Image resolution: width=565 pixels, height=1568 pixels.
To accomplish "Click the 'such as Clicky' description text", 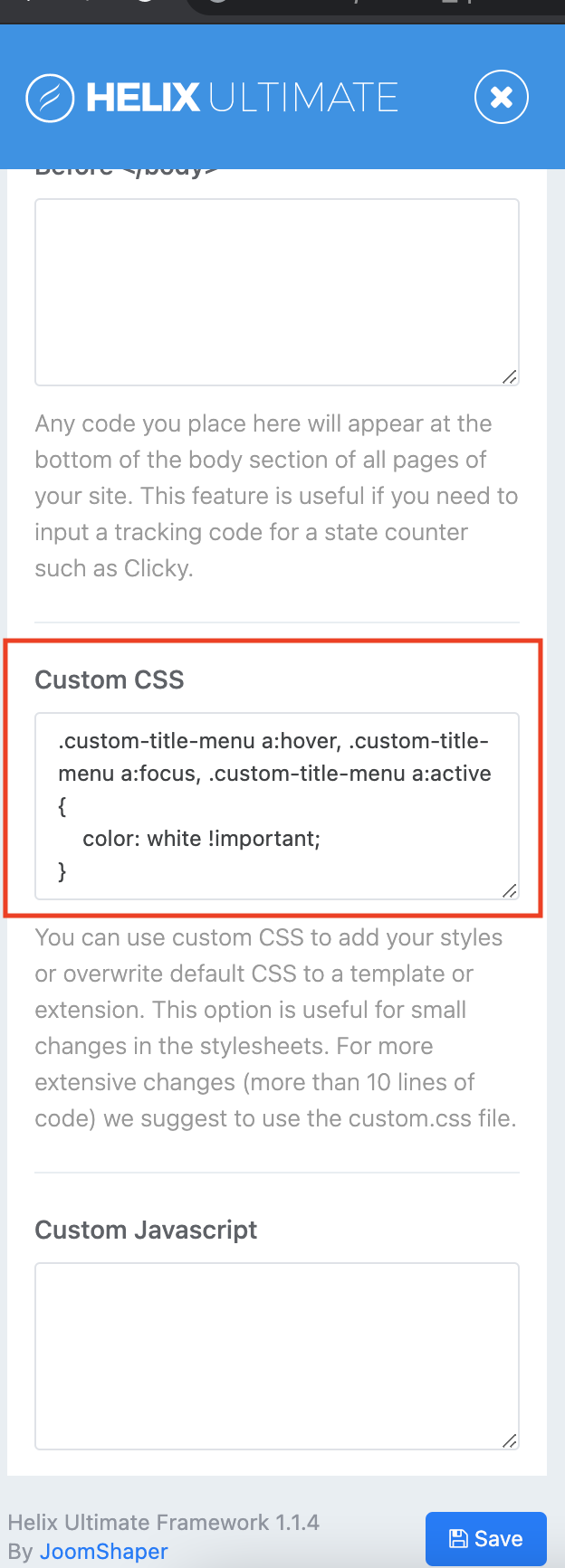I will pos(114,568).
